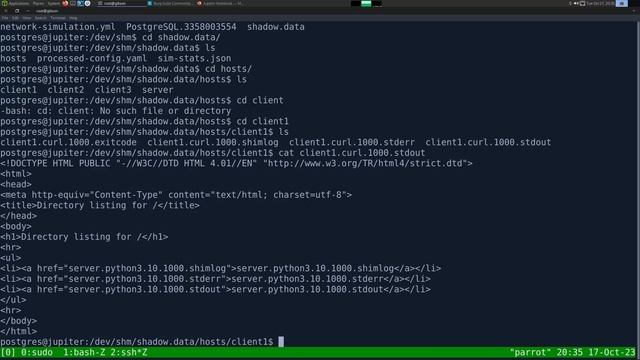This screenshot has width=640, height=360.
Task: Open the terminal Help menu
Action: 73,18
